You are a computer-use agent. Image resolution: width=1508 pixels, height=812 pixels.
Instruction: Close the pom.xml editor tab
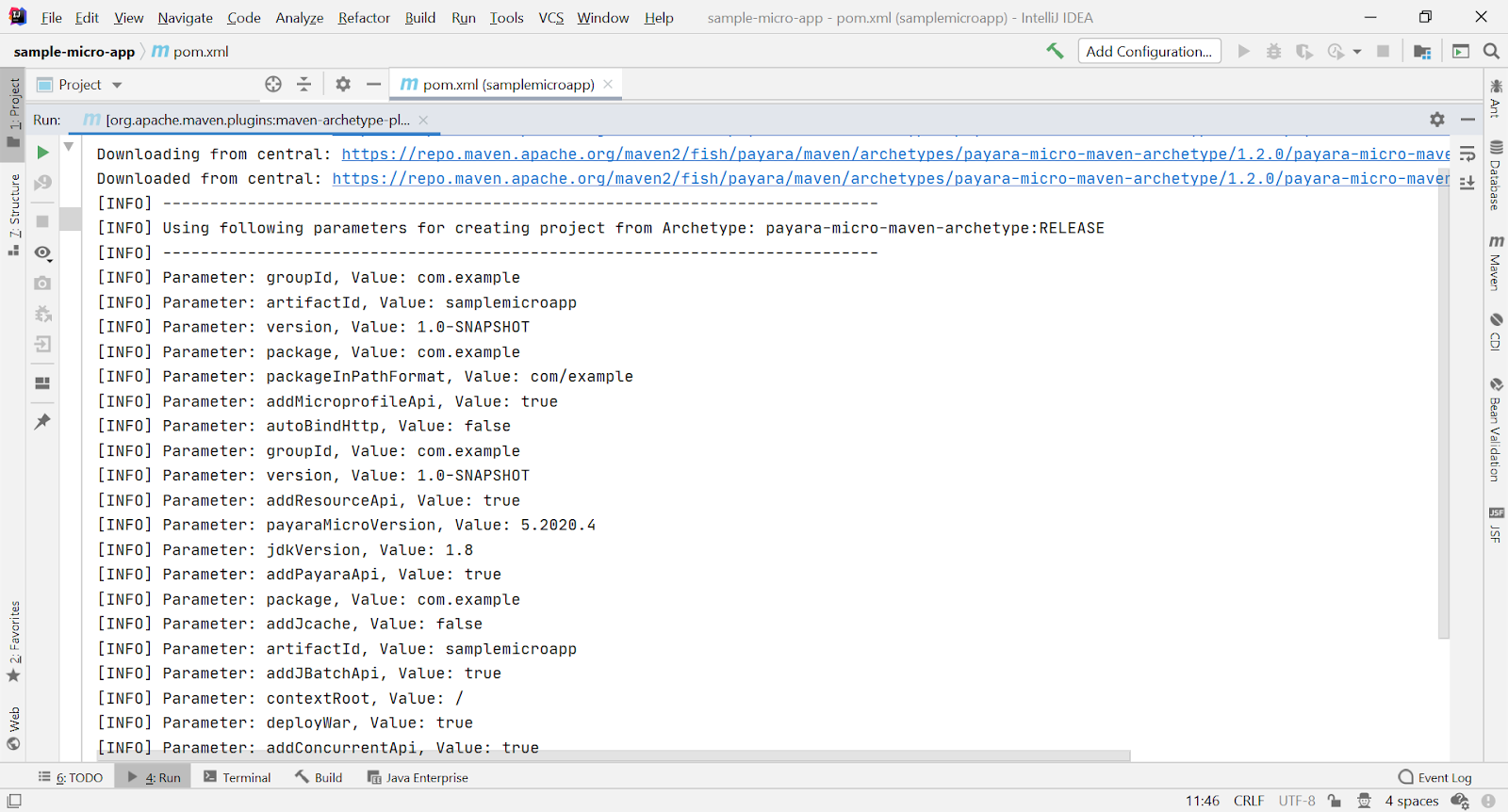(x=608, y=84)
